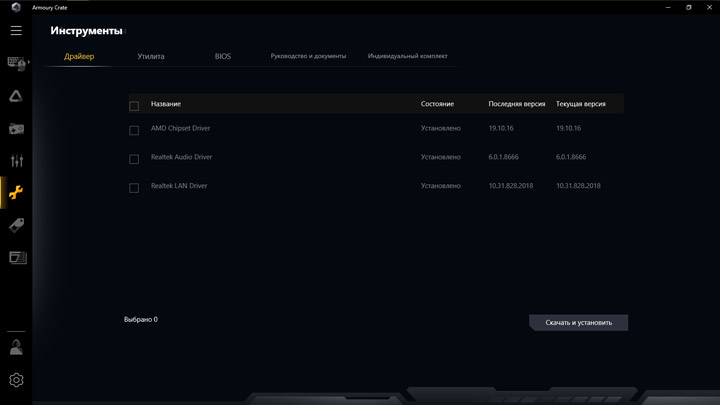Click Установлено status for Realtek LAN Driver
This screenshot has width=720, height=405.
(x=441, y=186)
